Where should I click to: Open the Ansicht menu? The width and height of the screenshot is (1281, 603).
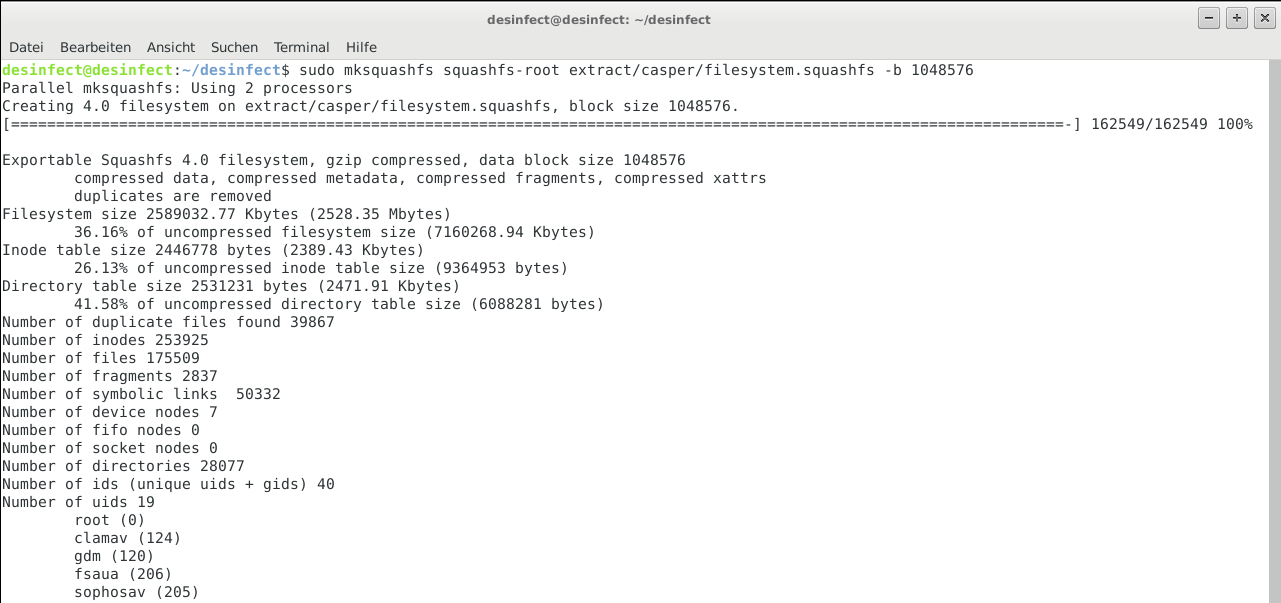171,47
